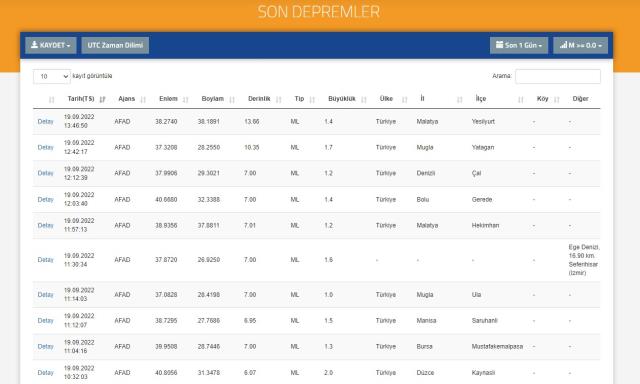Click the Büyüklük column header text
The image size is (640, 384).
[342, 99]
